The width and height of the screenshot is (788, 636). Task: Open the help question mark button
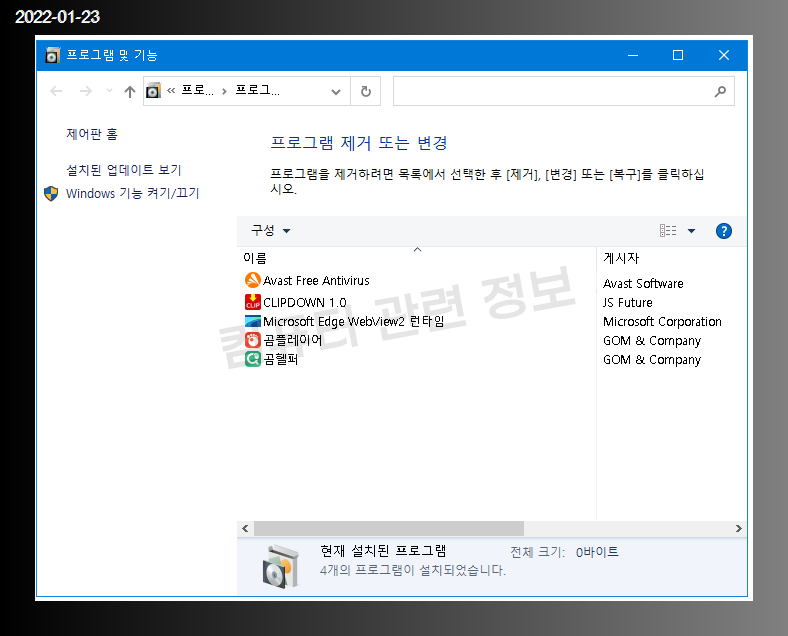(x=724, y=231)
